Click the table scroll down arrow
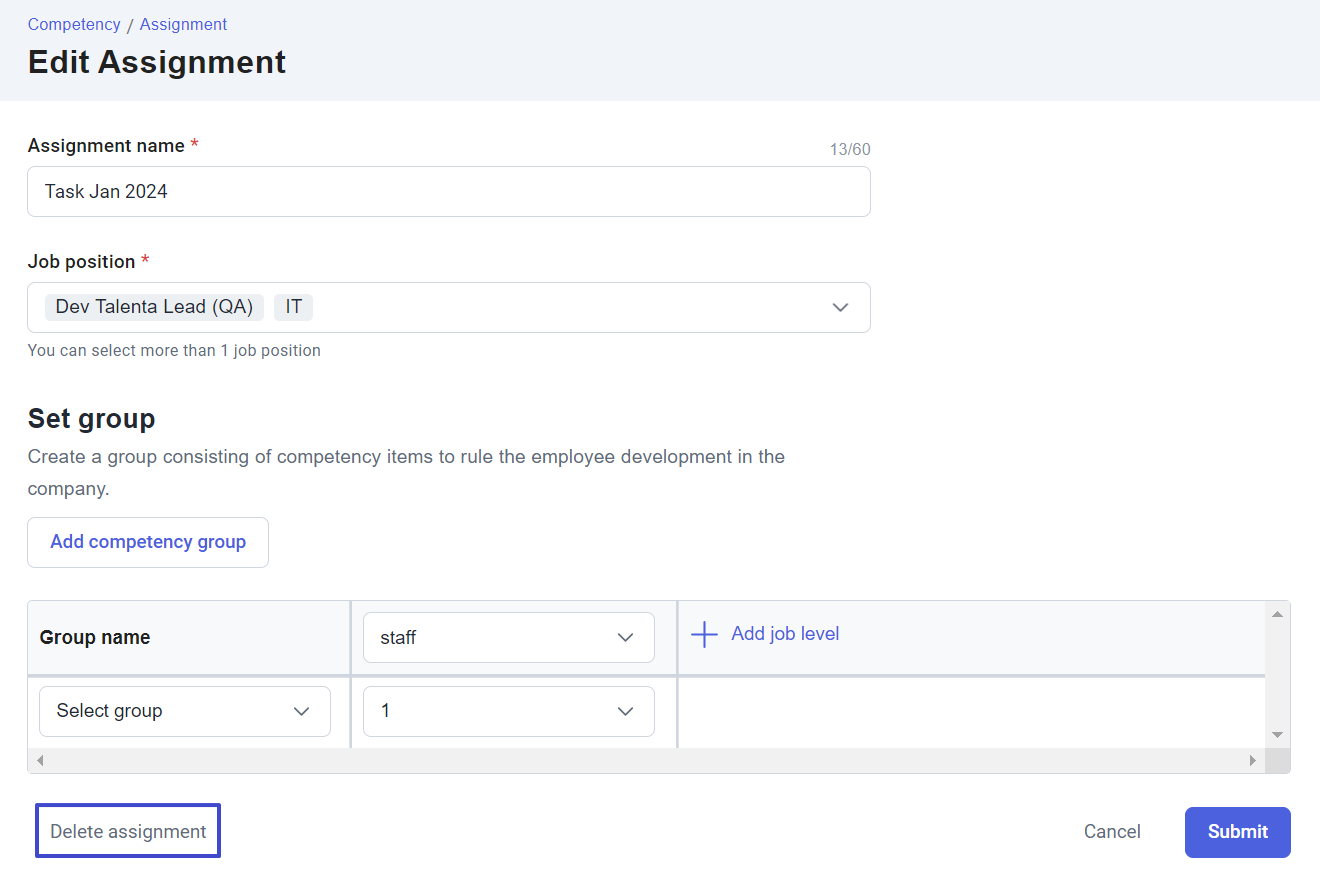The height and width of the screenshot is (880, 1320). [x=1277, y=735]
